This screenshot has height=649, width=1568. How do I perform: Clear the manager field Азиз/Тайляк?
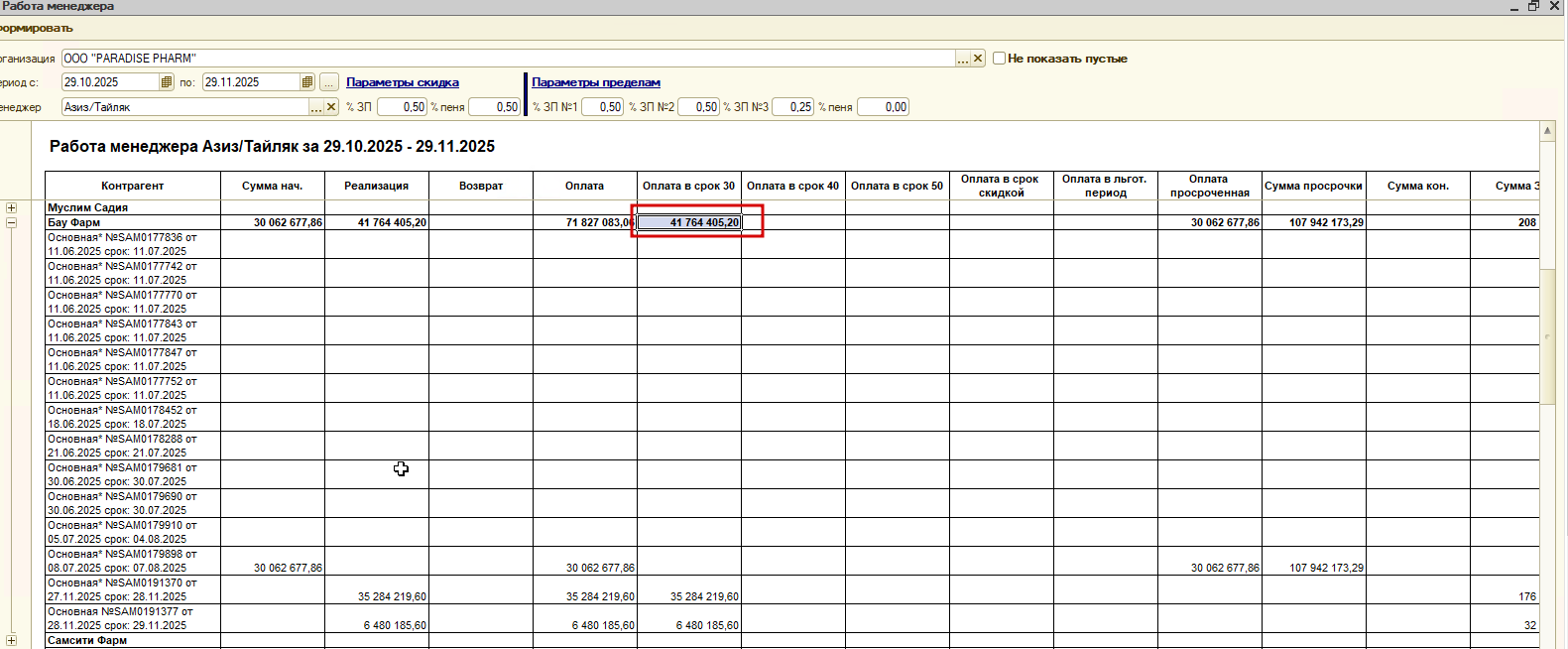331,107
